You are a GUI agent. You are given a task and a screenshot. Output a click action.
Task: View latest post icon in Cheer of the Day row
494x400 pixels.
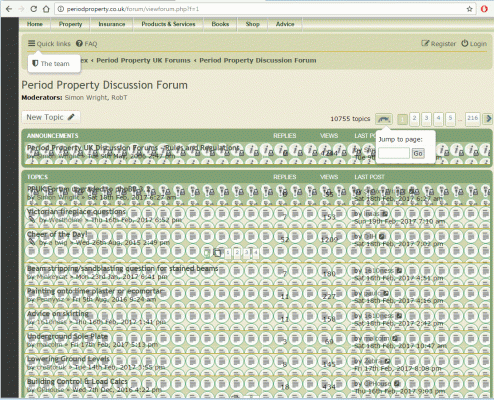coord(382,236)
